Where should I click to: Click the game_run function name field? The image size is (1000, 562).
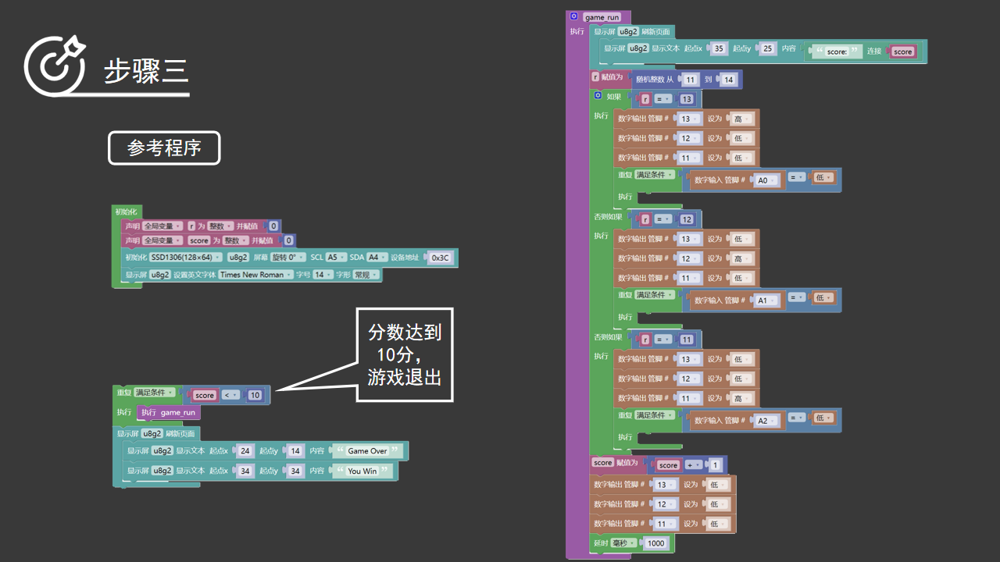(601, 17)
